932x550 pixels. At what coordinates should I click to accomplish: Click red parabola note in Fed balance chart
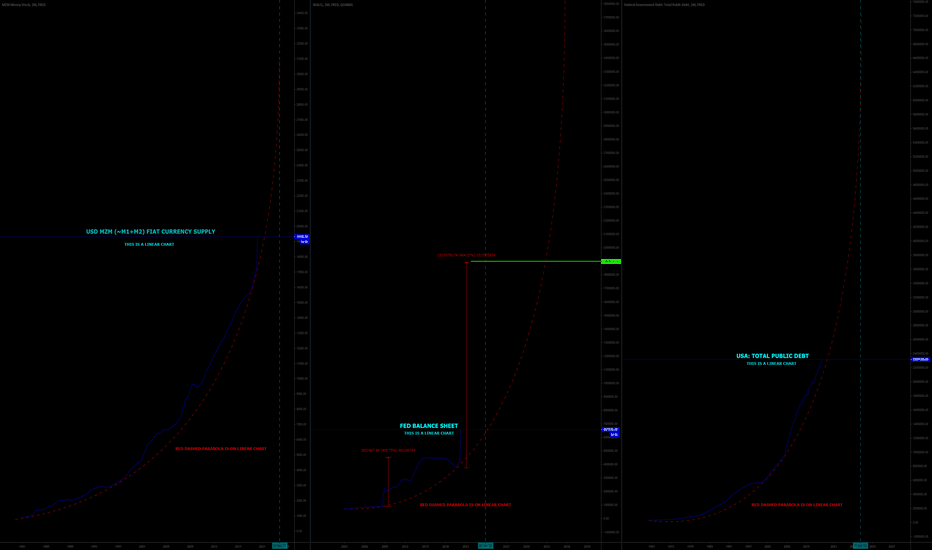coord(465,505)
